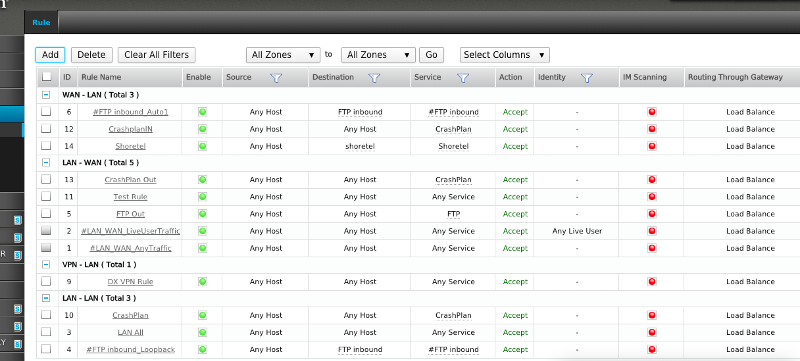Click the Add button
The image size is (800, 361).
50,55
